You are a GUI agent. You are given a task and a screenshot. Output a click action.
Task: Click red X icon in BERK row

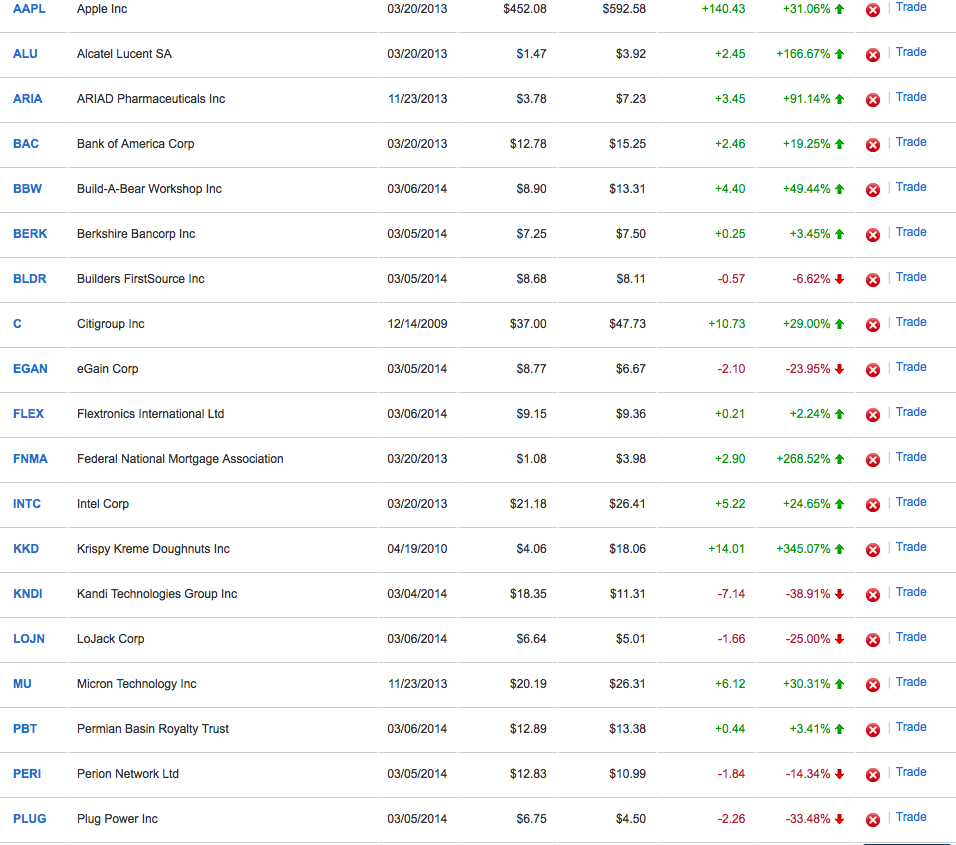tap(872, 235)
